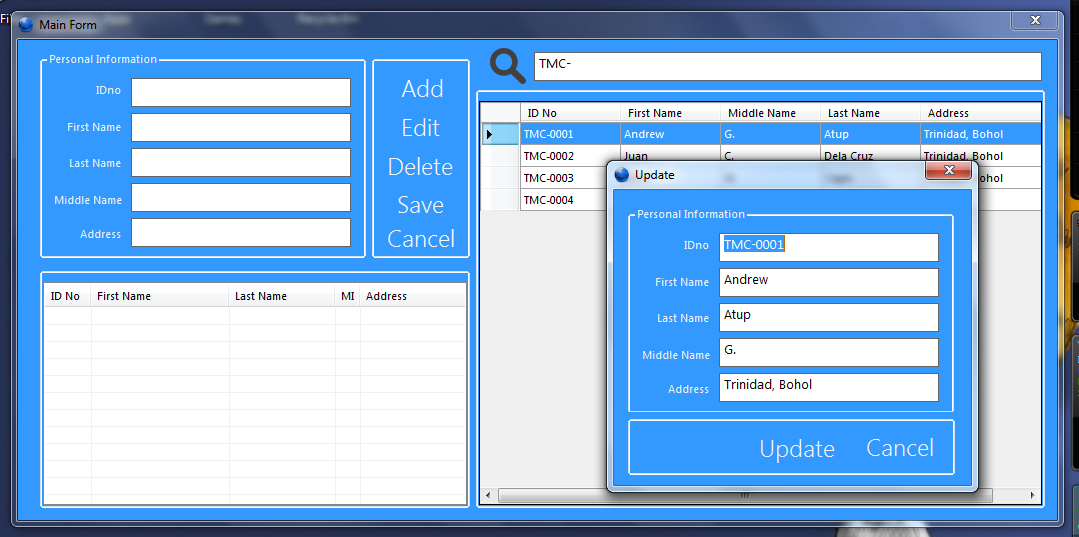
Task: Click ID No column header in lower-left list
Action: click(67, 296)
